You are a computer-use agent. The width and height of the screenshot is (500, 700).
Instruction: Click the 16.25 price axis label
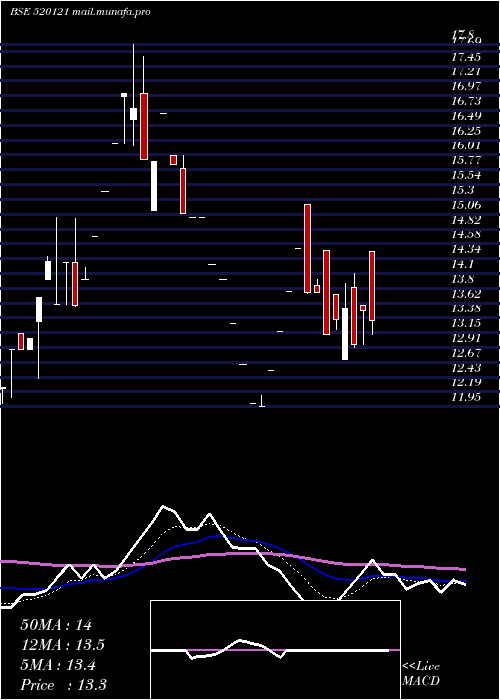coord(466,131)
